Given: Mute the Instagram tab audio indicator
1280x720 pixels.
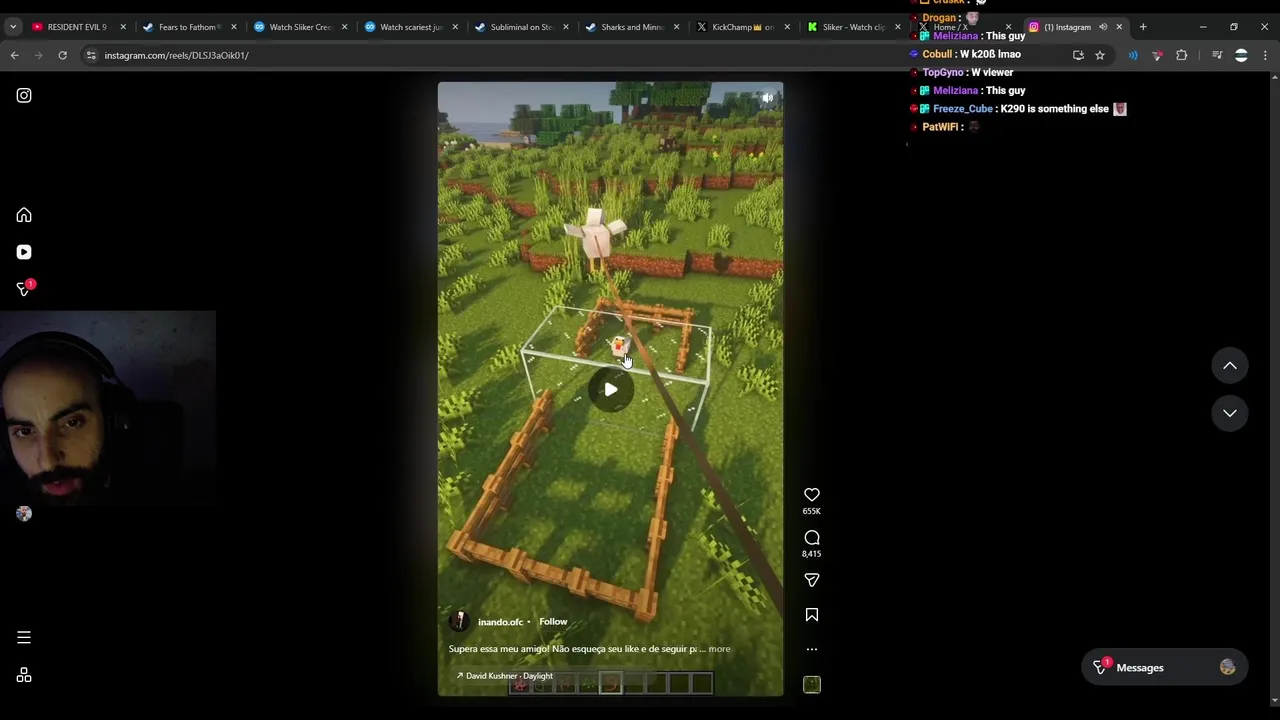Looking at the screenshot, I should [x=1103, y=27].
